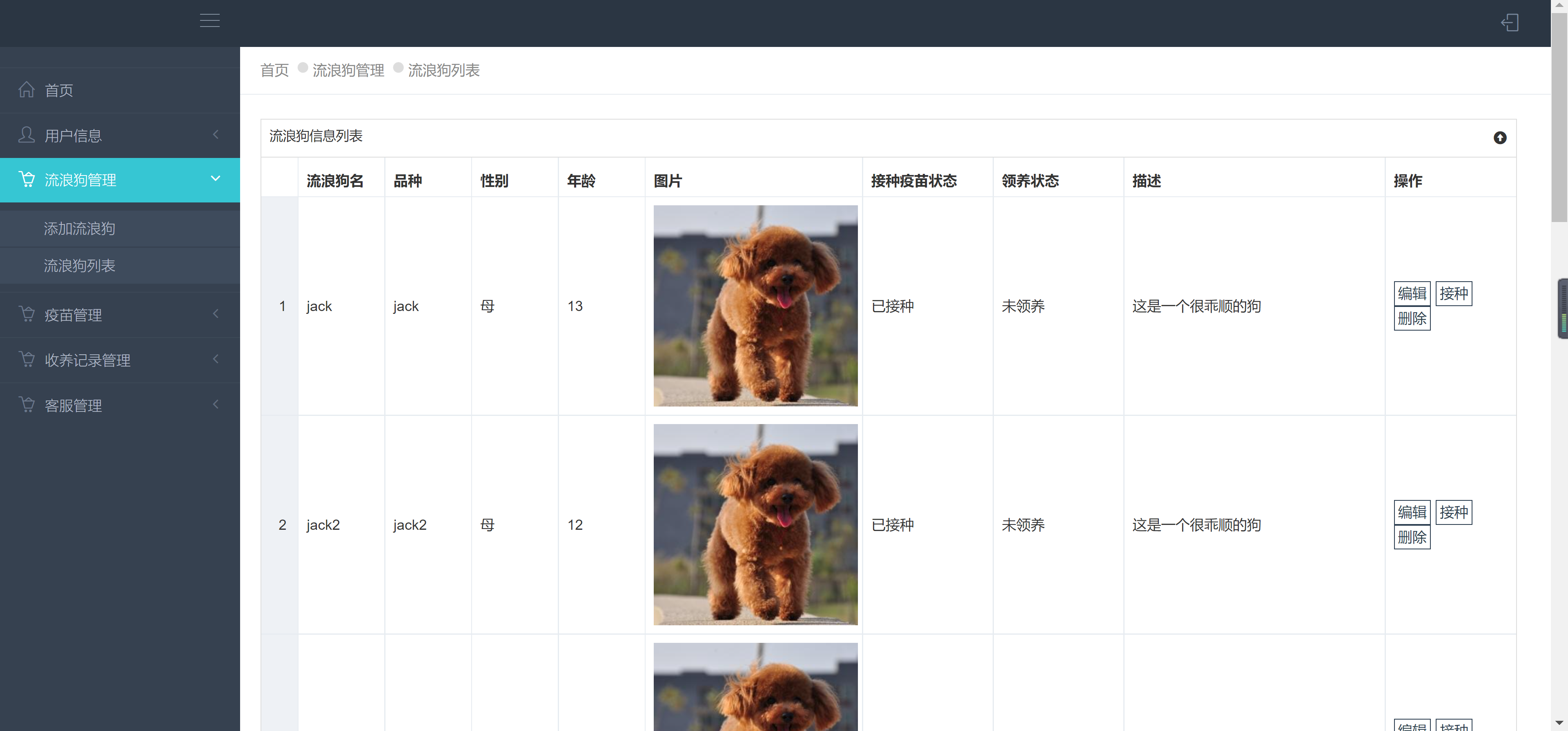Screen dimensions: 1568x731
Task: Collapse the panel using the up arrow icon
Action: click(1500, 138)
